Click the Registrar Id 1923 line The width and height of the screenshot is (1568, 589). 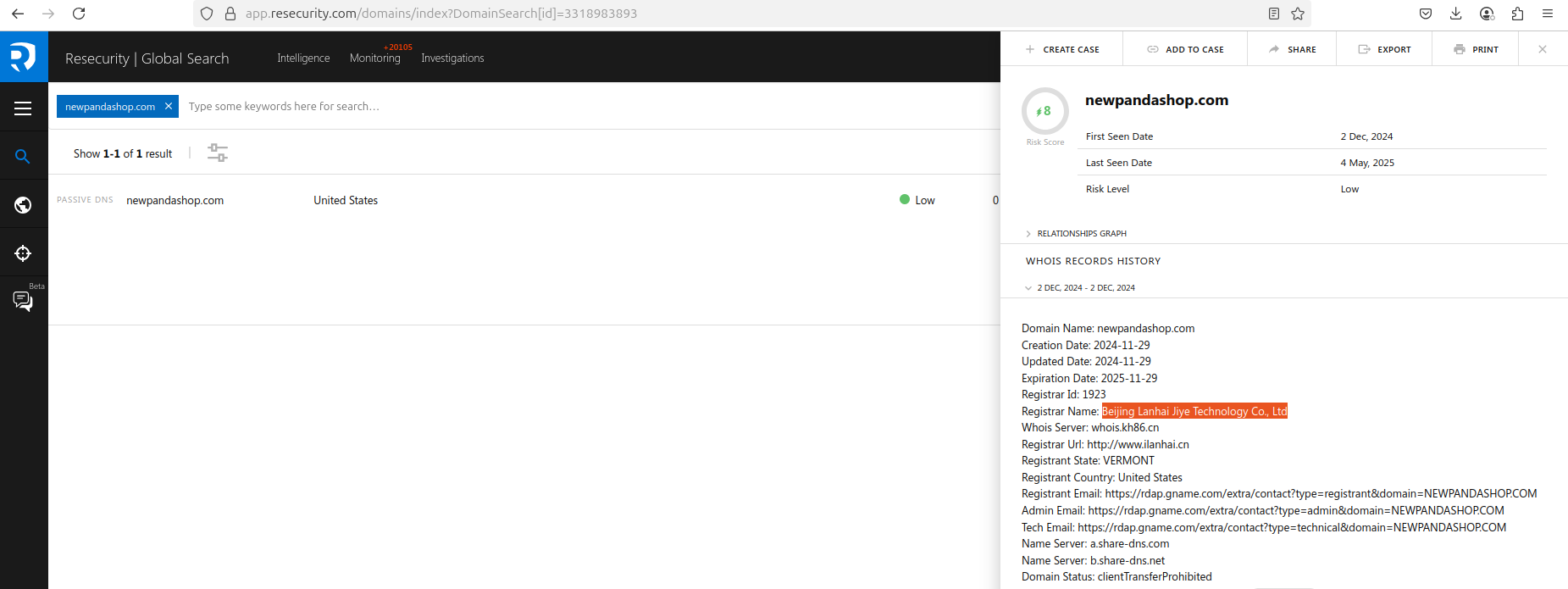tap(1064, 394)
